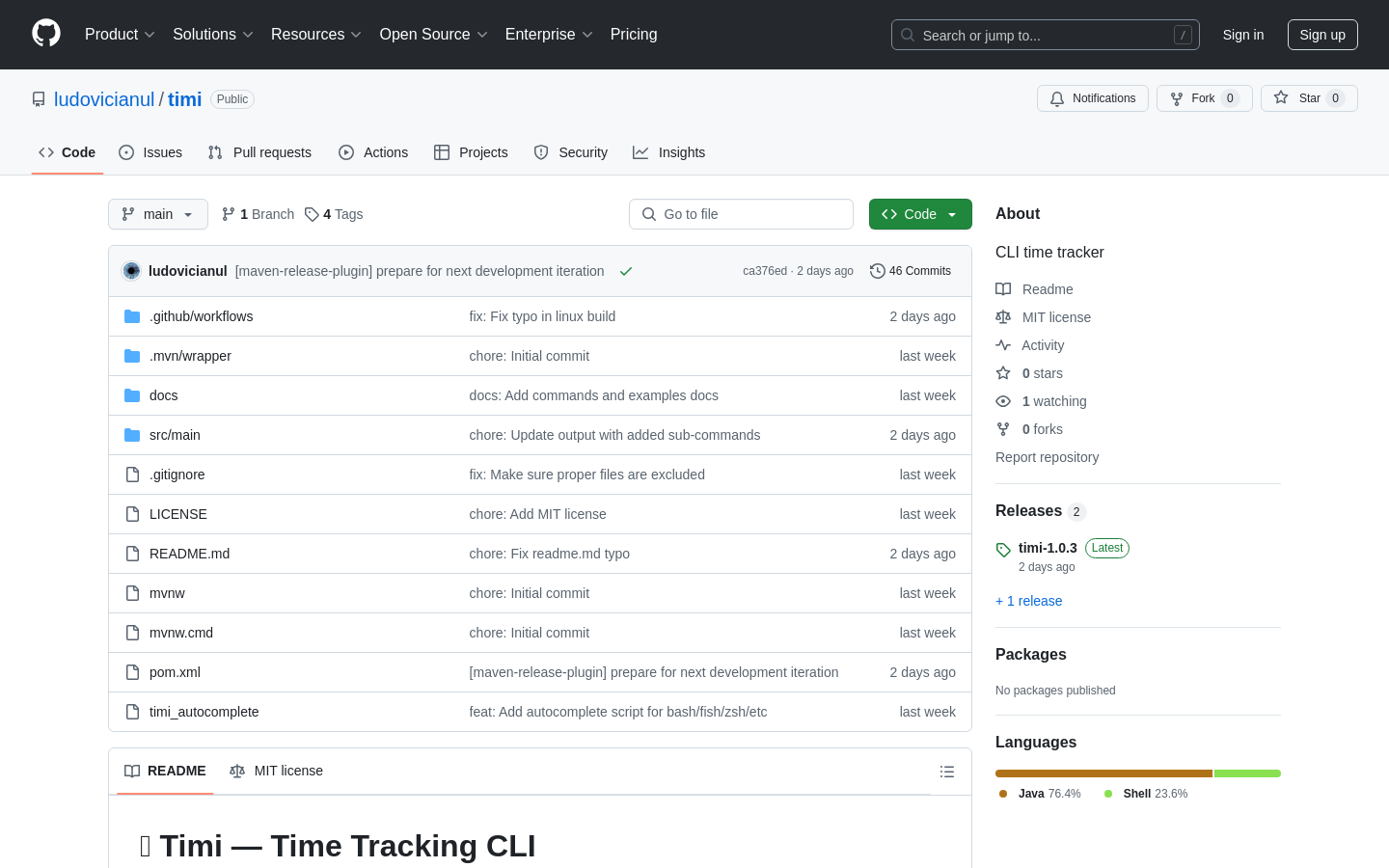Click the timi_autocomplete file icon
The image size is (1389, 868).
pyautogui.click(x=132, y=712)
